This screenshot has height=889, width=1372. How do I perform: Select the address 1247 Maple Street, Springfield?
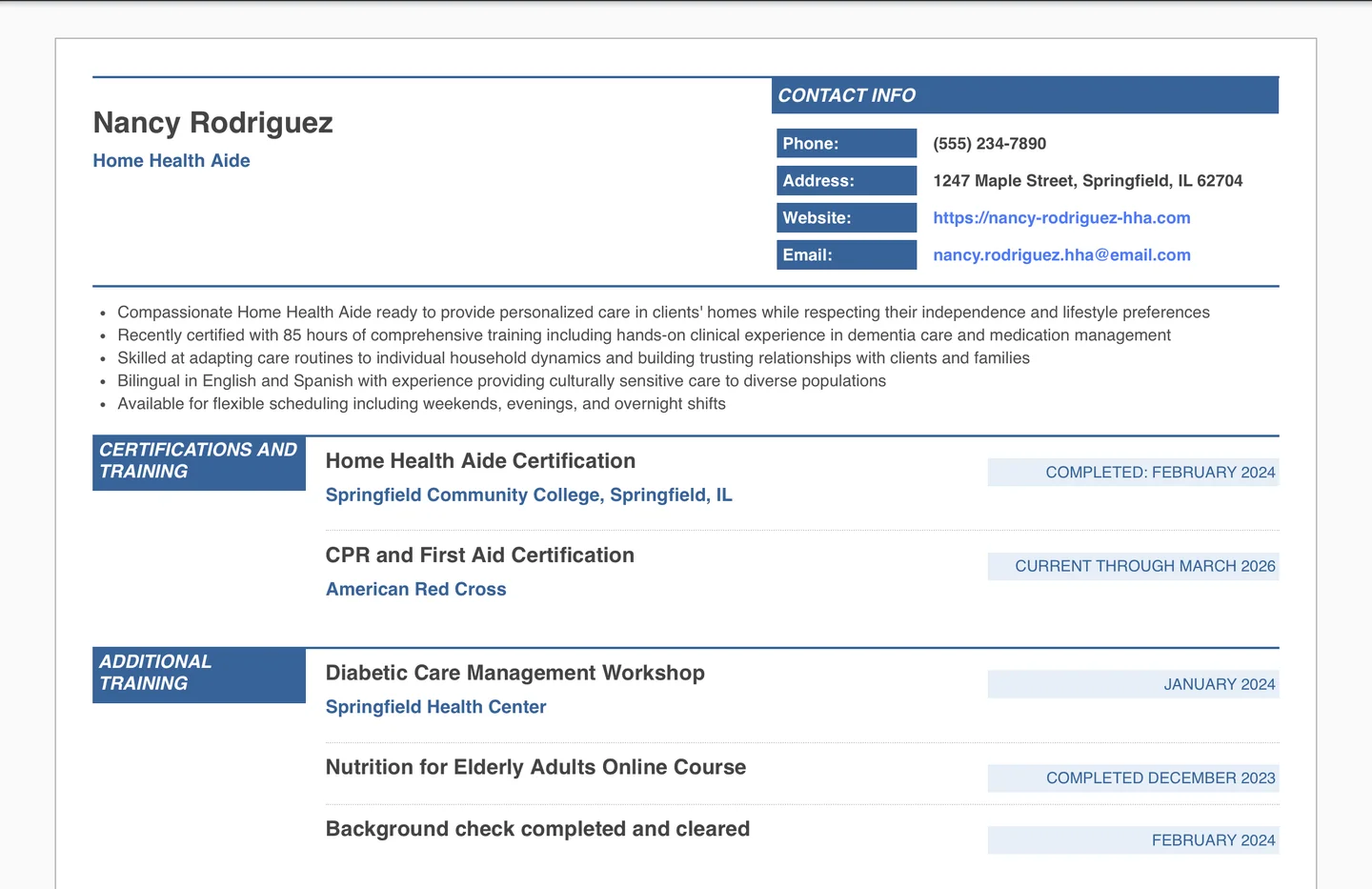point(1087,181)
